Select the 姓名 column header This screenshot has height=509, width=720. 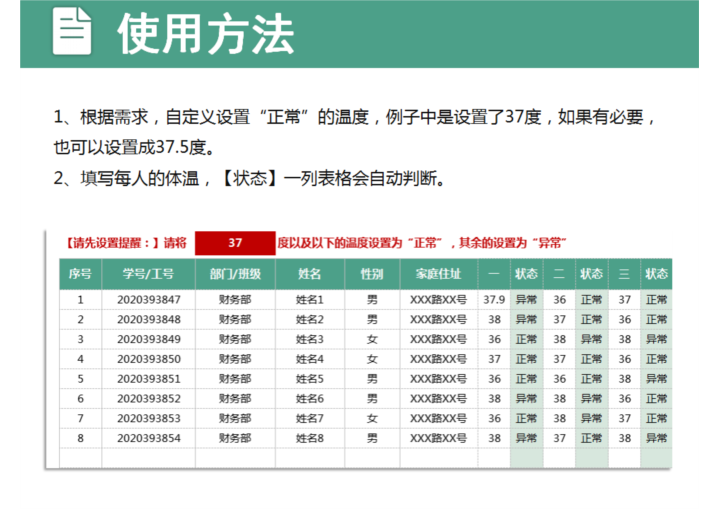click(x=310, y=274)
